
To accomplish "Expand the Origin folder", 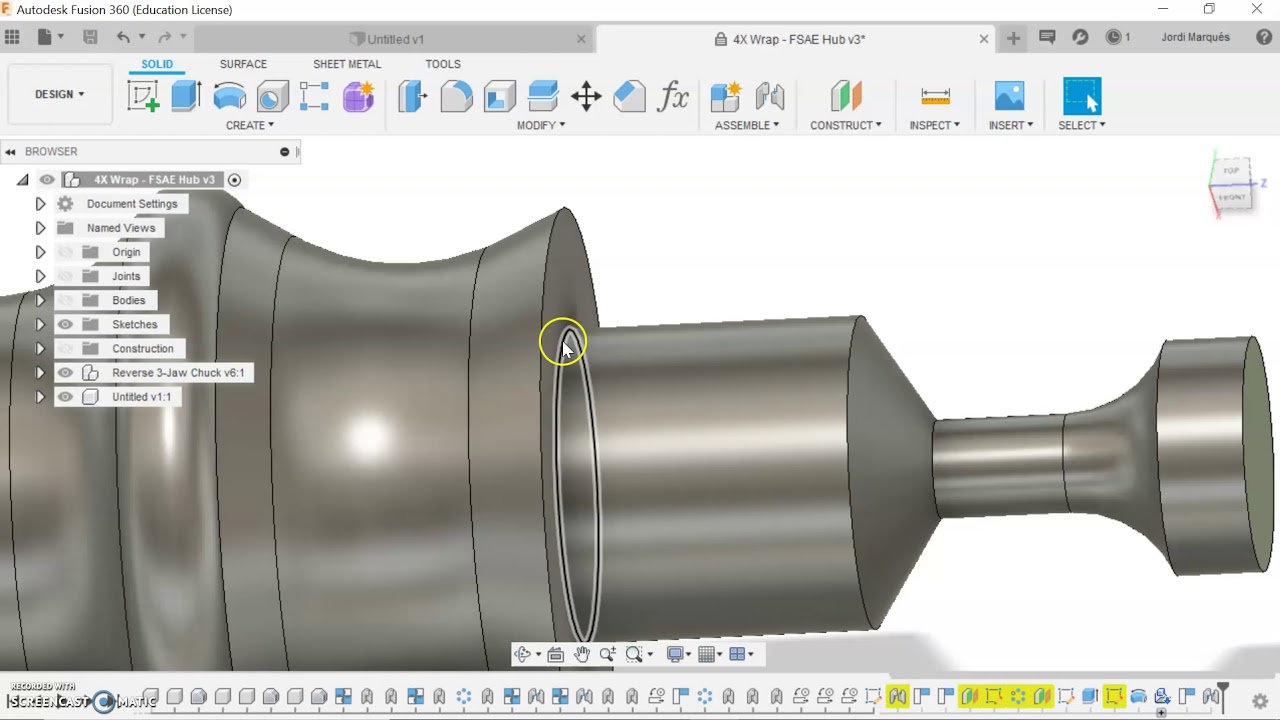I will tap(40, 252).
